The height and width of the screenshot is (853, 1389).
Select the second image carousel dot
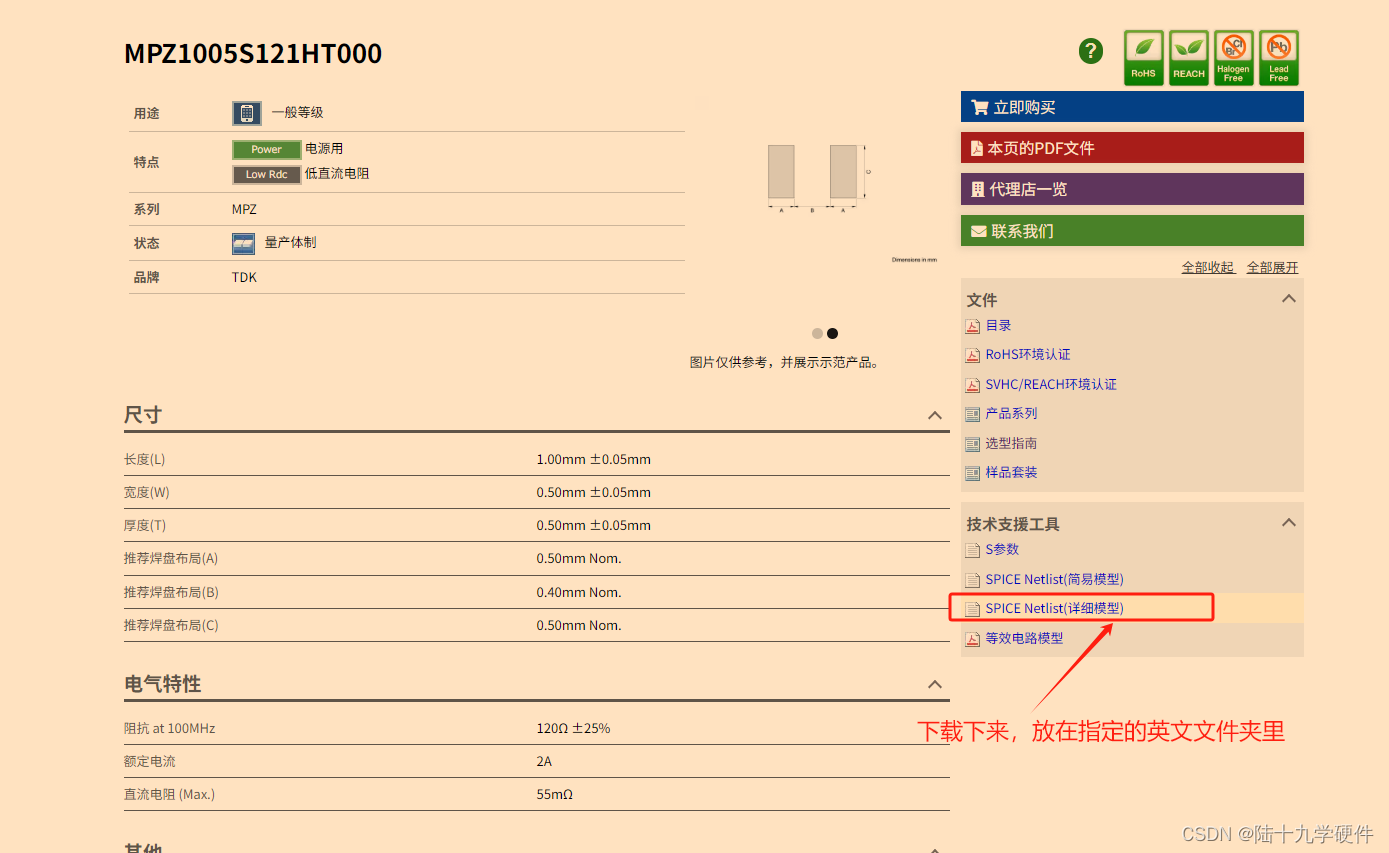click(832, 333)
